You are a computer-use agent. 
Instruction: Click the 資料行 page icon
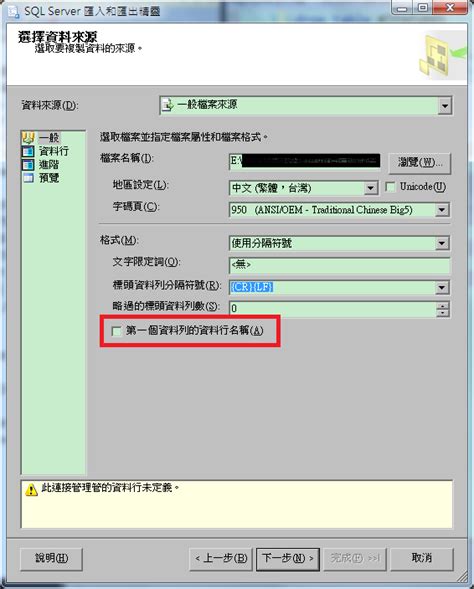[28, 151]
